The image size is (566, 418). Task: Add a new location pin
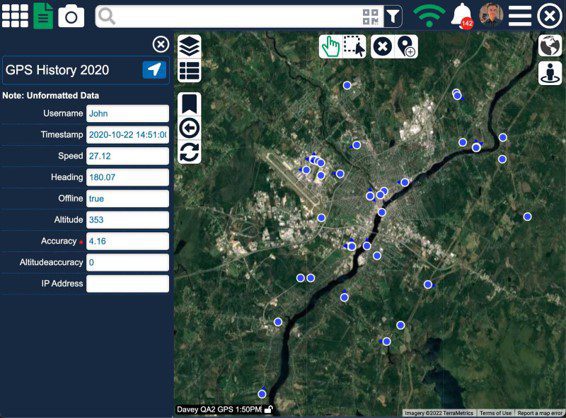406,47
